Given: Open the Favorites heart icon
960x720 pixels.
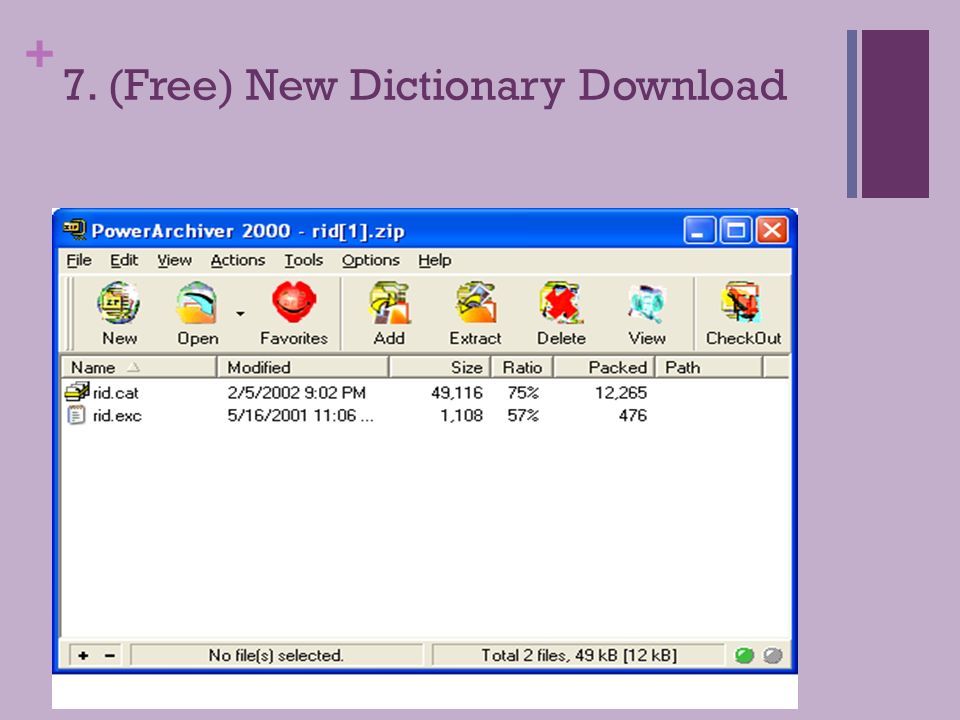Looking at the screenshot, I should pyautogui.click(x=294, y=302).
